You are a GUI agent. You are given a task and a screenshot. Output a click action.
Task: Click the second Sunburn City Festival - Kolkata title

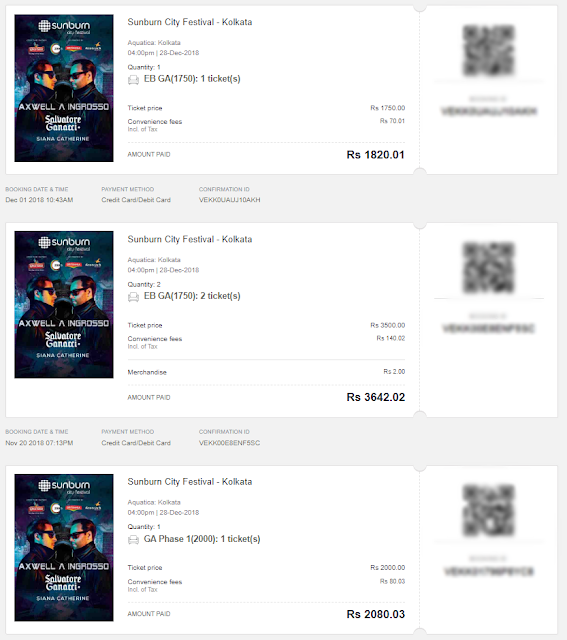(x=190, y=239)
